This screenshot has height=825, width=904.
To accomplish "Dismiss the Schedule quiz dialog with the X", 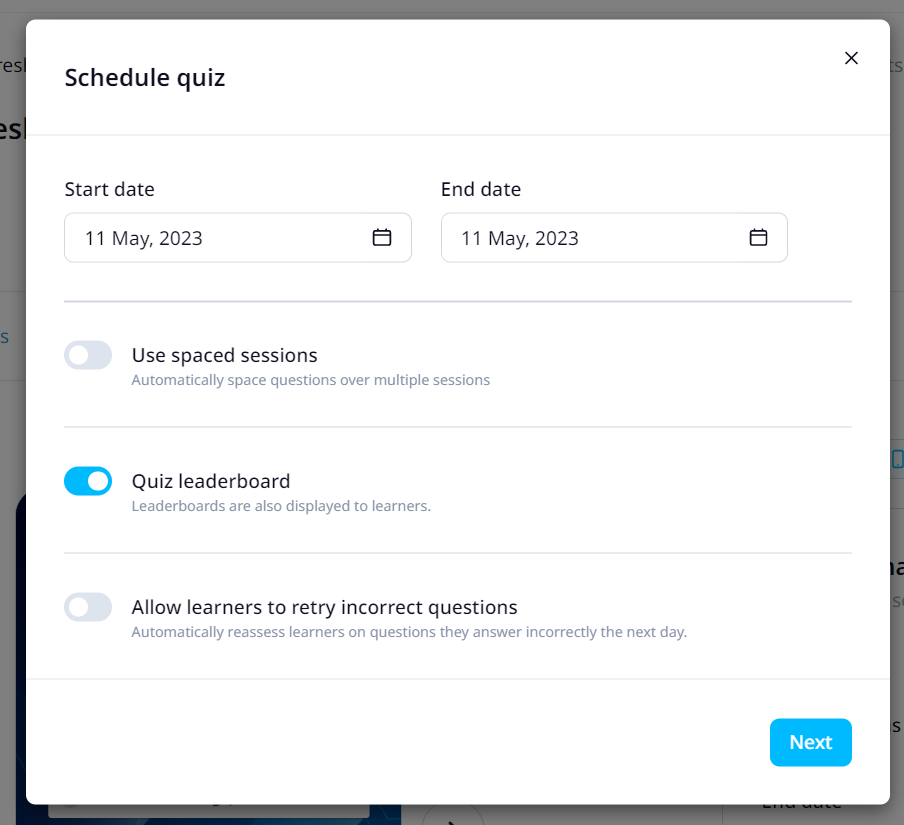I will pos(851,58).
